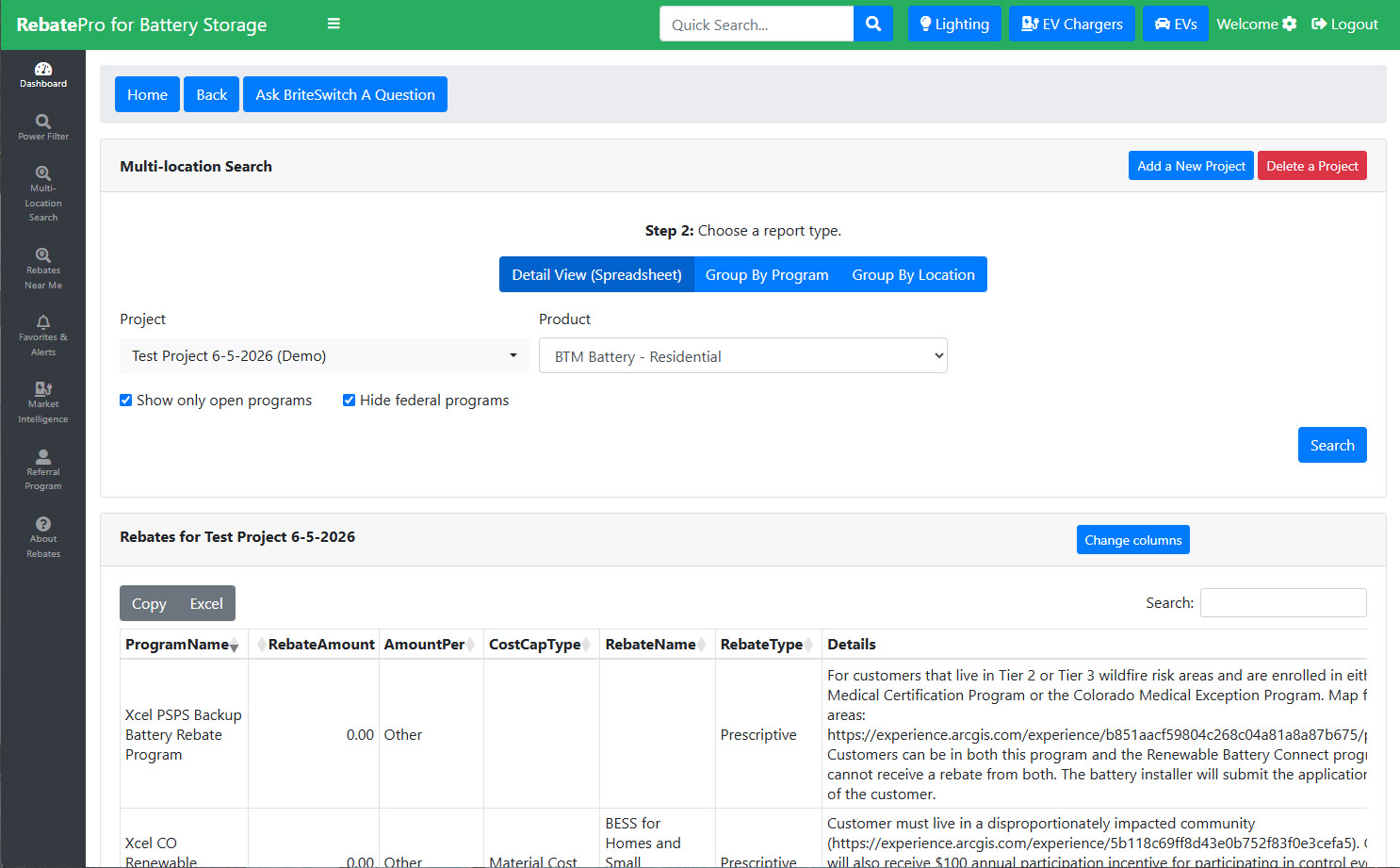This screenshot has height=868, width=1400.
Task: Export table with Excel button
Action: tap(206, 604)
